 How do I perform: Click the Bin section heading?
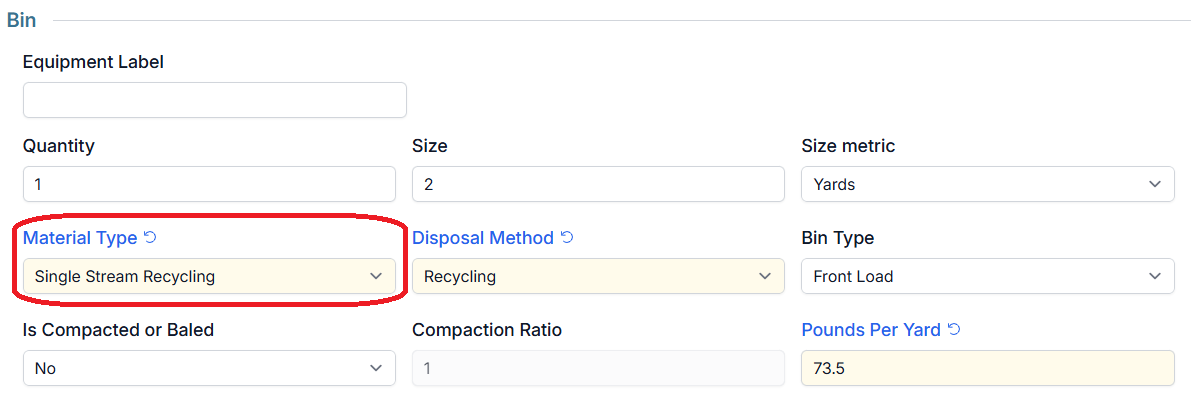click(21, 21)
